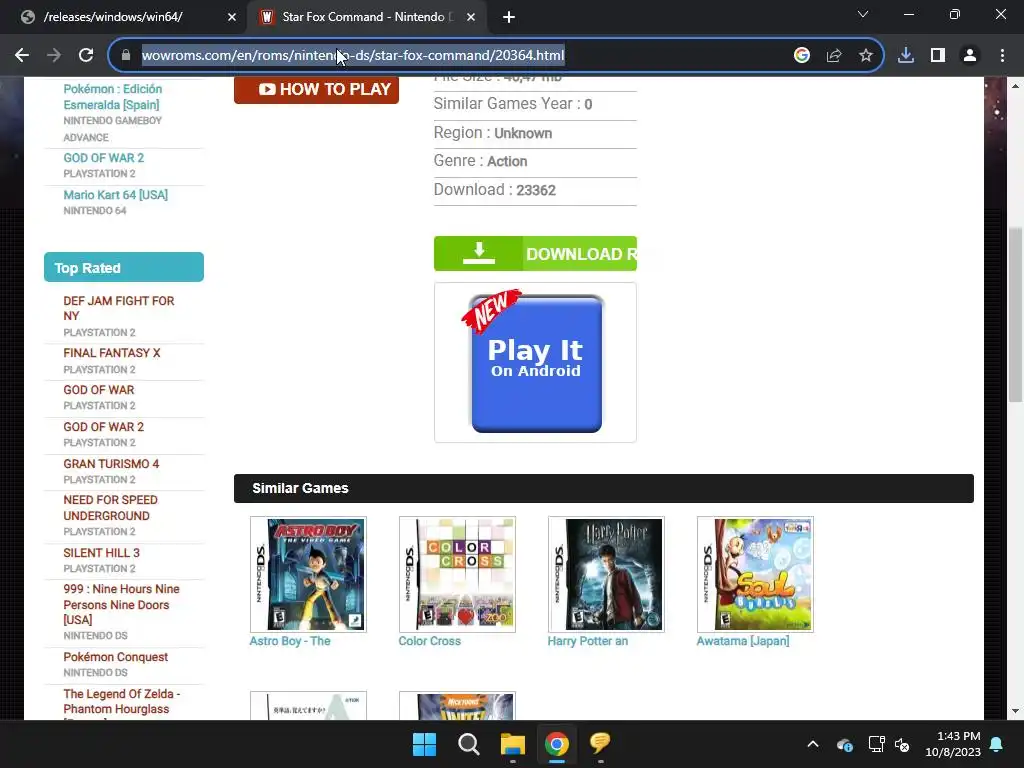Show hidden system tray icons

click(813, 744)
